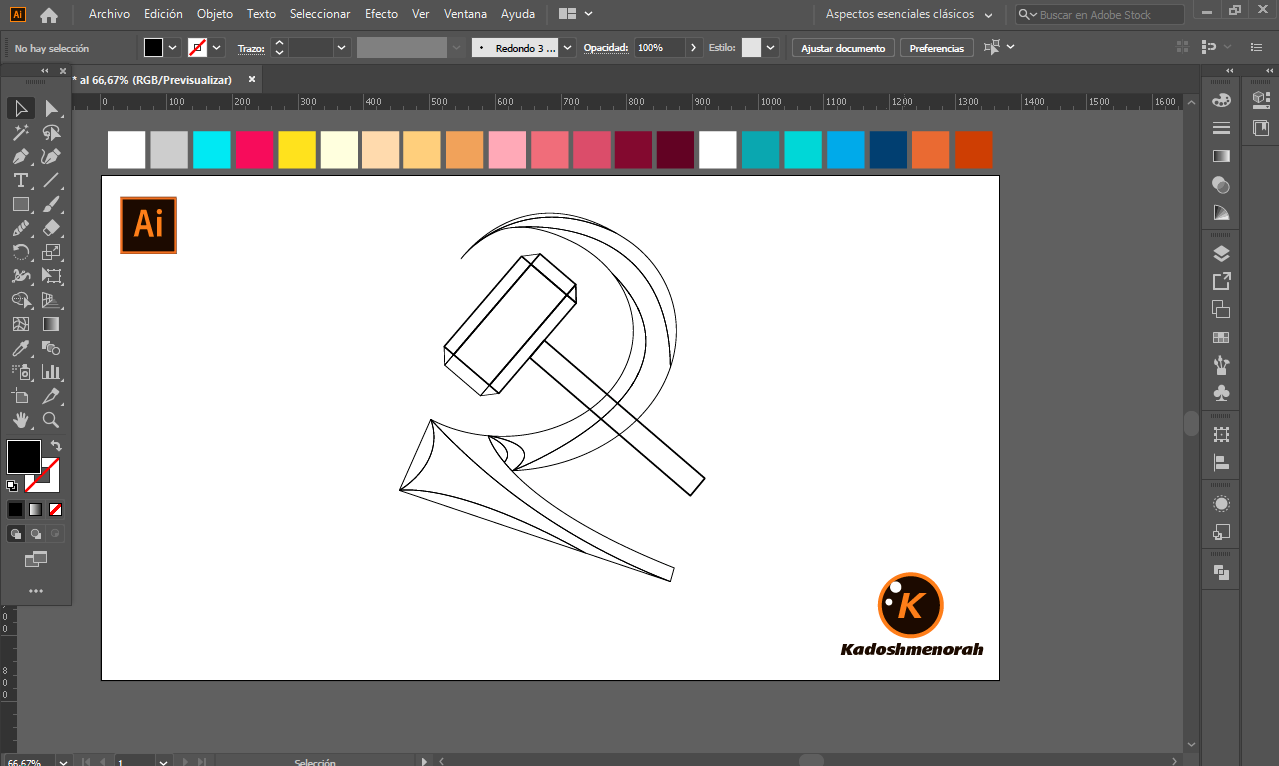Select the Symbol Sprayer tool
The height and width of the screenshot is (766, 1279).
(21, 372)
